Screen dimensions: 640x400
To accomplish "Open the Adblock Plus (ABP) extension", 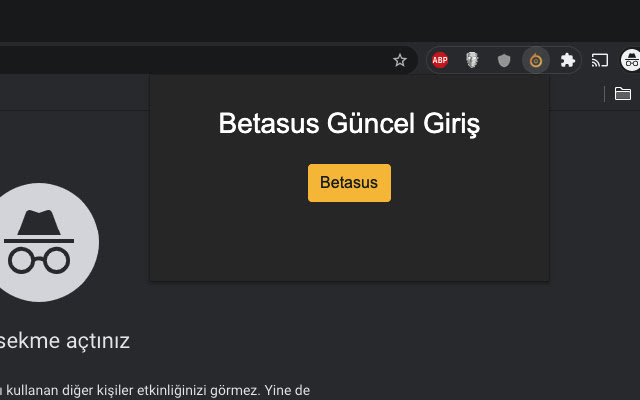I will [440, 60].
